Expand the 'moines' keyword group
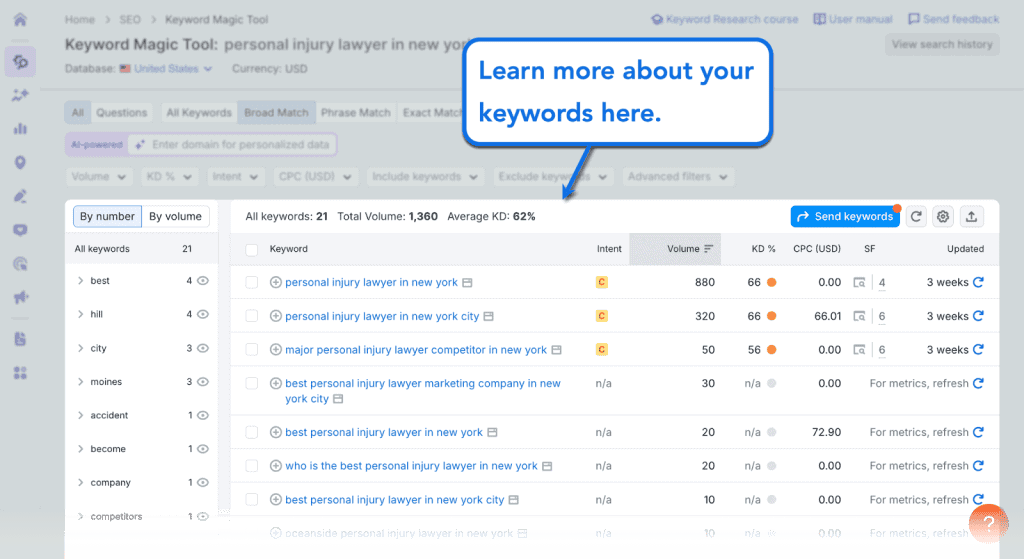The image size is (1024, 559). [80, 381]
